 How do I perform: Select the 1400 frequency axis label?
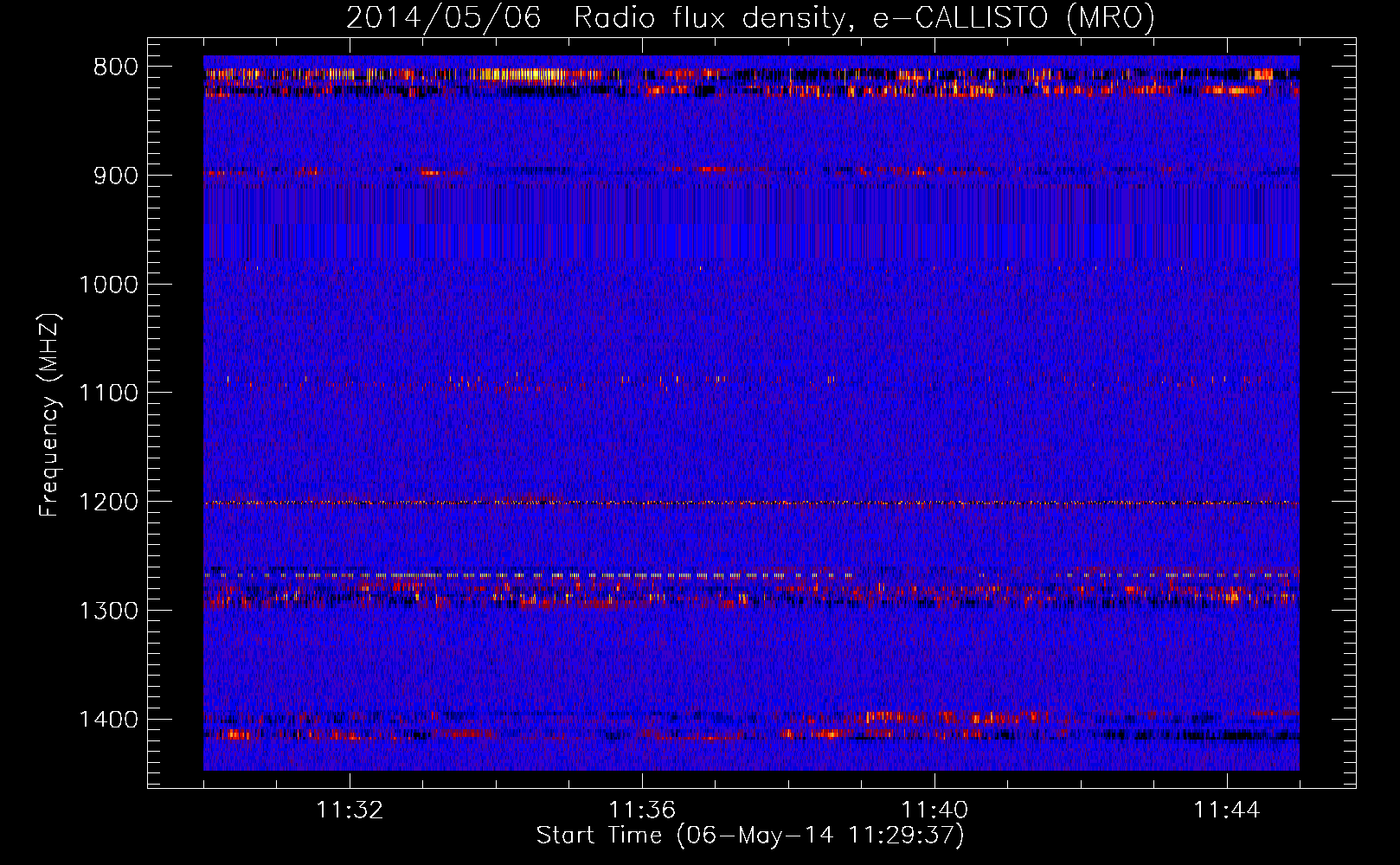[x=108, y=720]
